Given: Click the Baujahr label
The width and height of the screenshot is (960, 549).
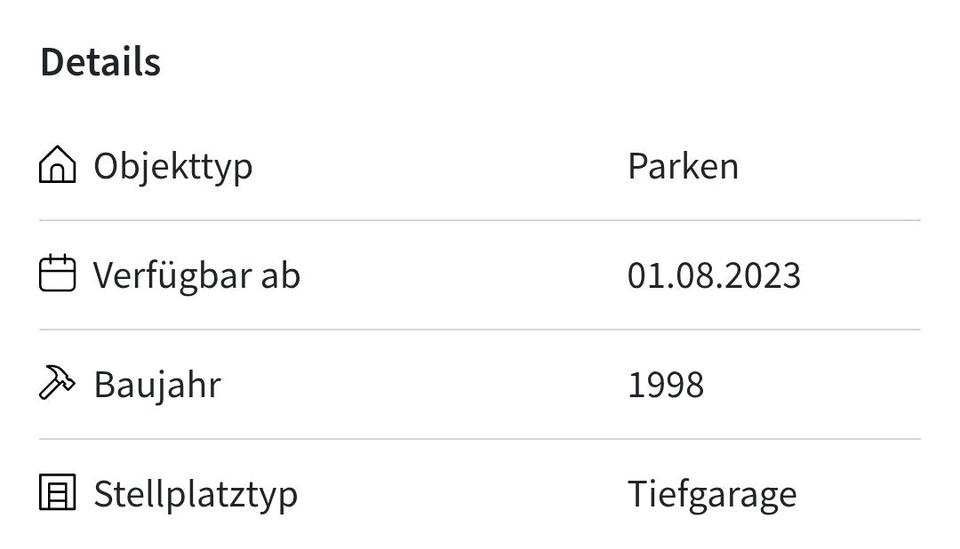Looking at the screenshot, I should coord(157,384).
